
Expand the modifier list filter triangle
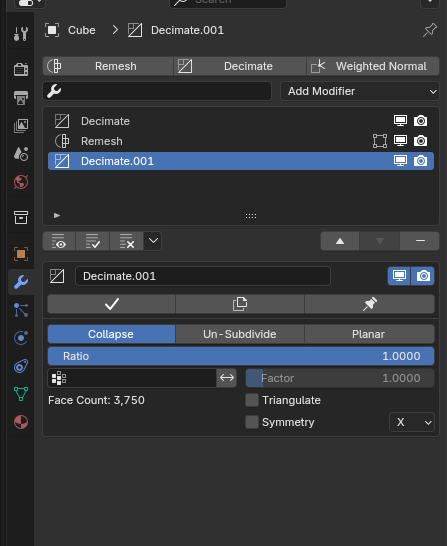[57, 216]
